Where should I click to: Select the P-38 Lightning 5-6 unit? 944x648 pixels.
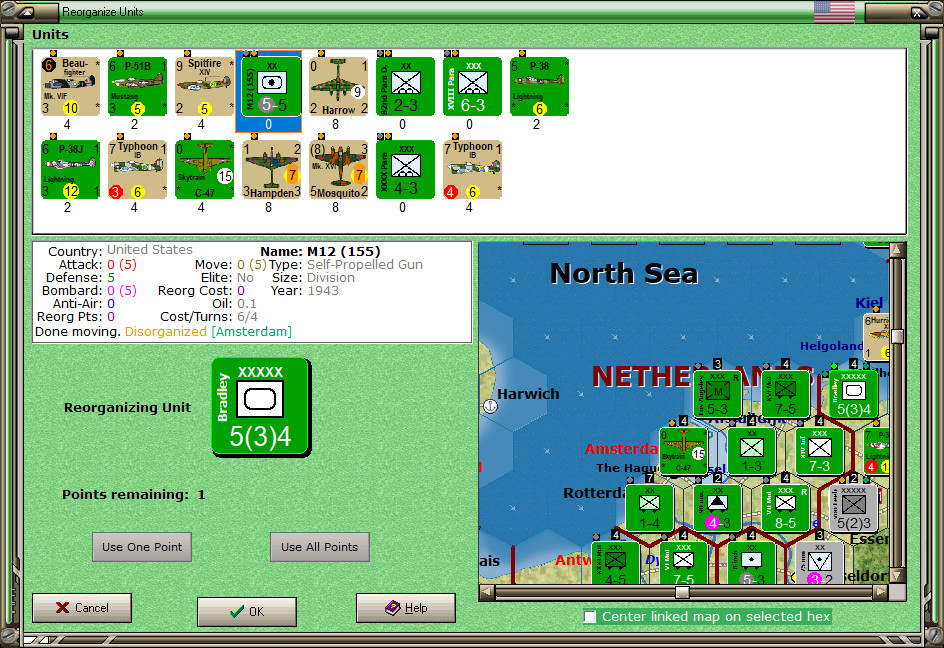coord(539,86)
